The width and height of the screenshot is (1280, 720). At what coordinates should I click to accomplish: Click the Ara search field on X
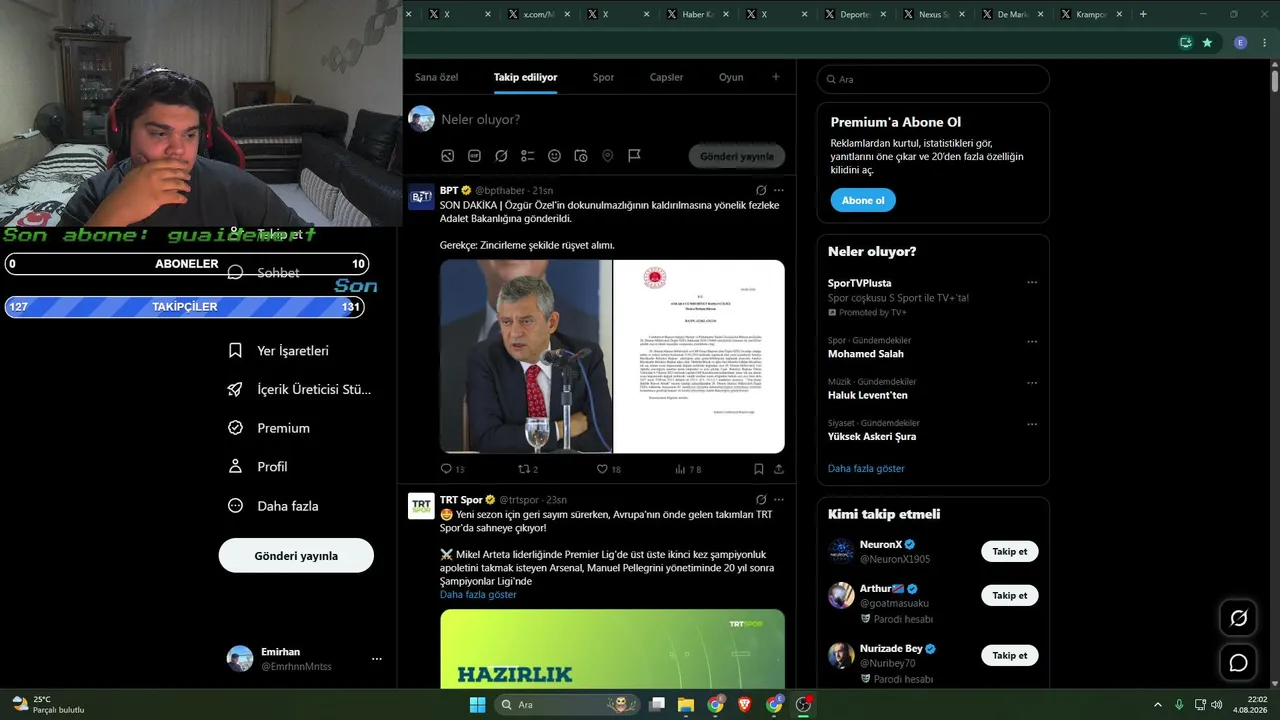pos(933,79)
